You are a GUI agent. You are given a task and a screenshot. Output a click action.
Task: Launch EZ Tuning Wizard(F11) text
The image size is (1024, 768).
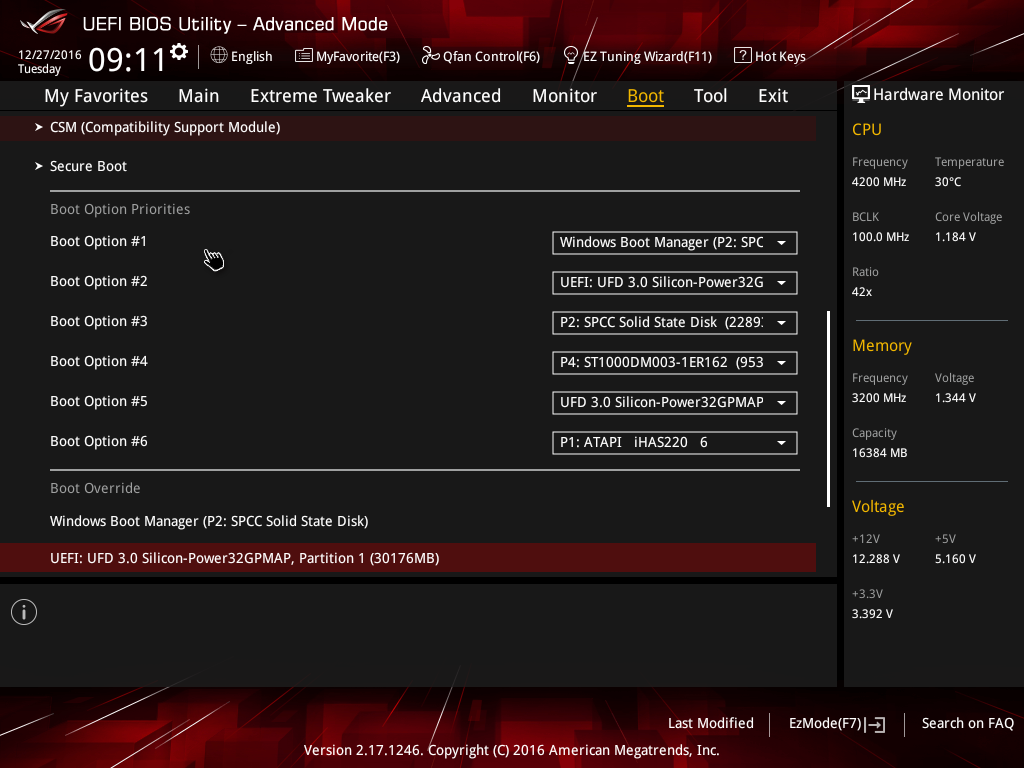(647, 57)
